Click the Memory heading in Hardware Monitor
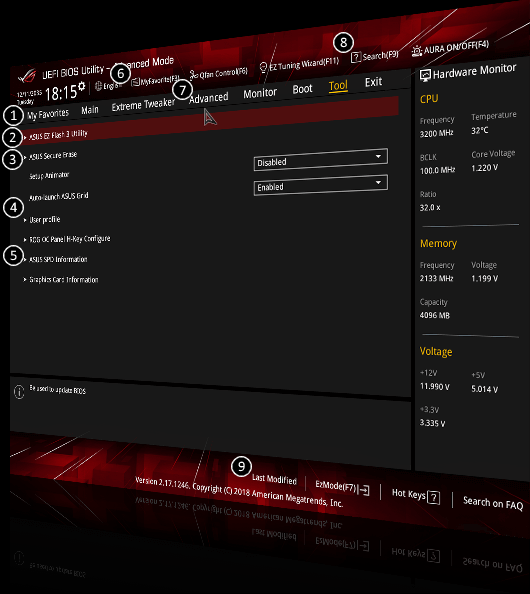530x594 pixels. [x=438, y=243]
